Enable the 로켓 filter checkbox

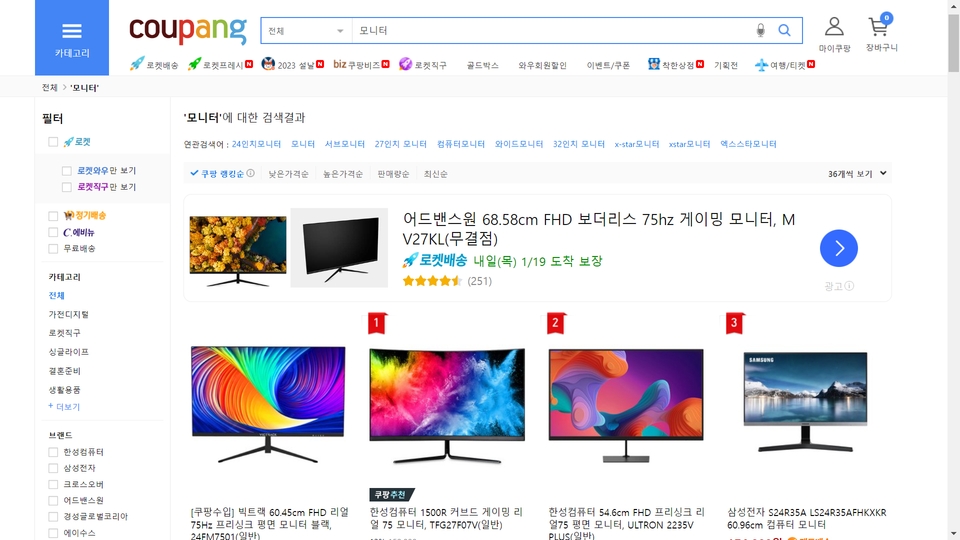[53, 142]
